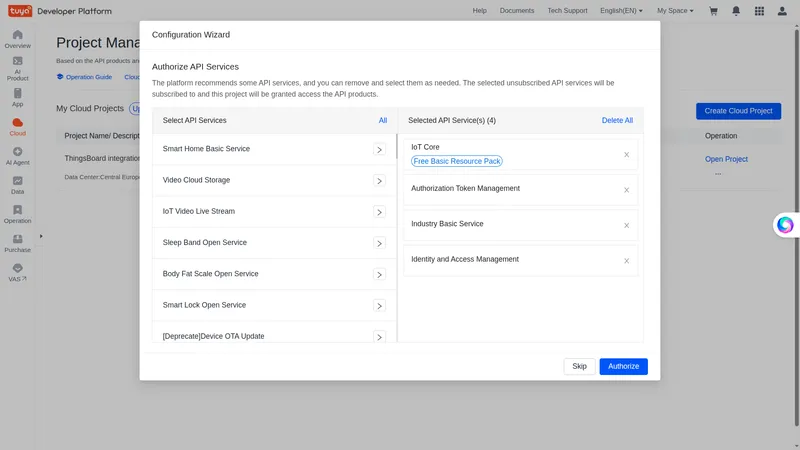Open the Operation Guide link
Image resolution: width=800 pixels, height=450 pixels.
84,77
